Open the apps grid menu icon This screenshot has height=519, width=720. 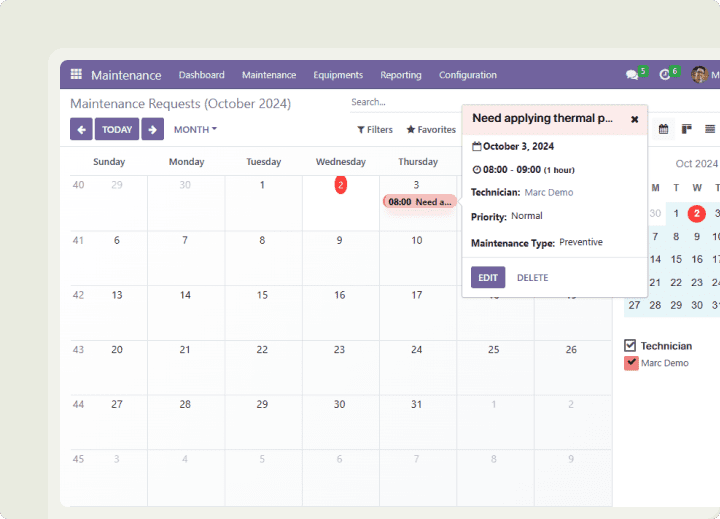[76, 75]
